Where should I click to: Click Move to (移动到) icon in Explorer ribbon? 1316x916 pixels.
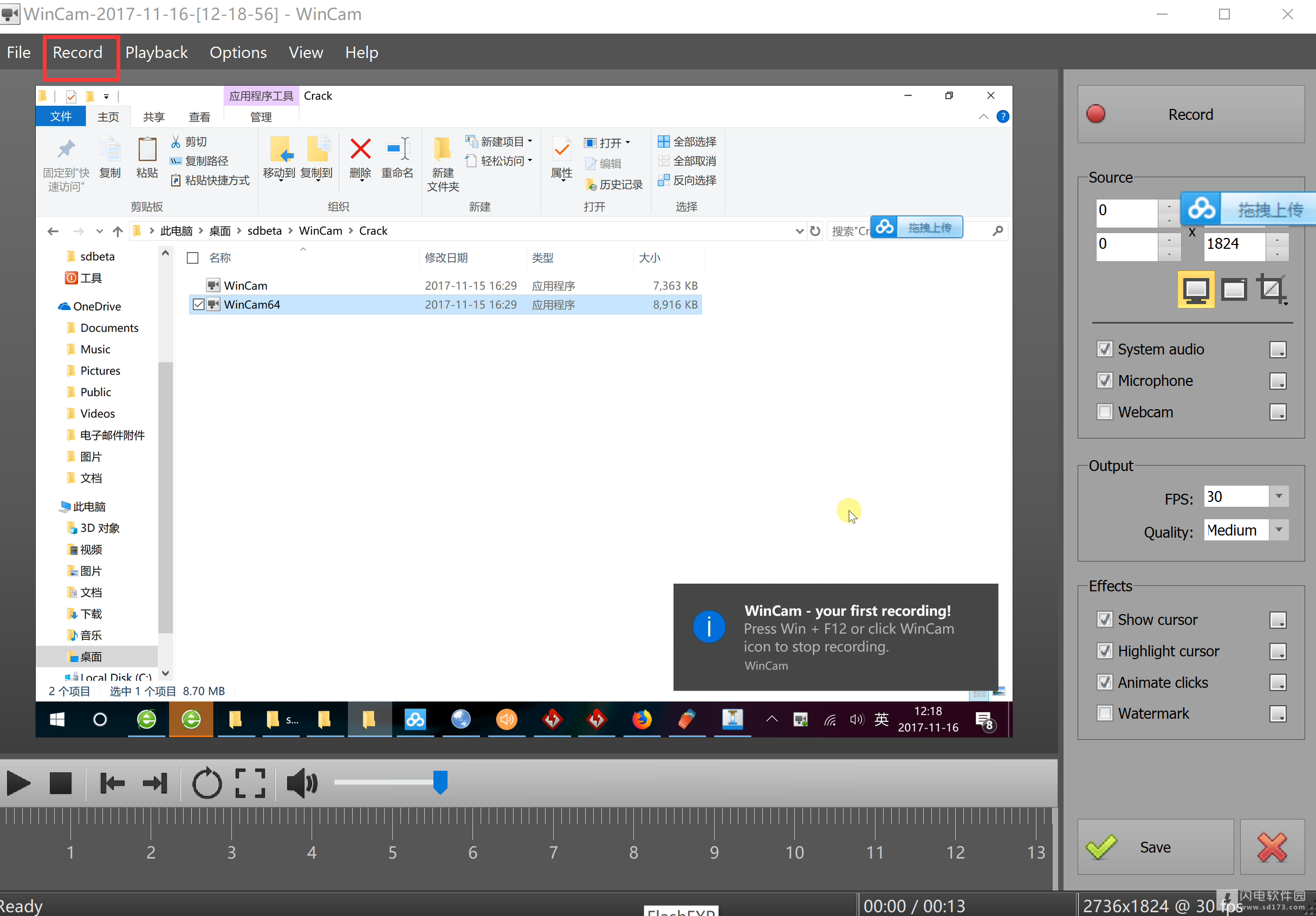[279, 159]
